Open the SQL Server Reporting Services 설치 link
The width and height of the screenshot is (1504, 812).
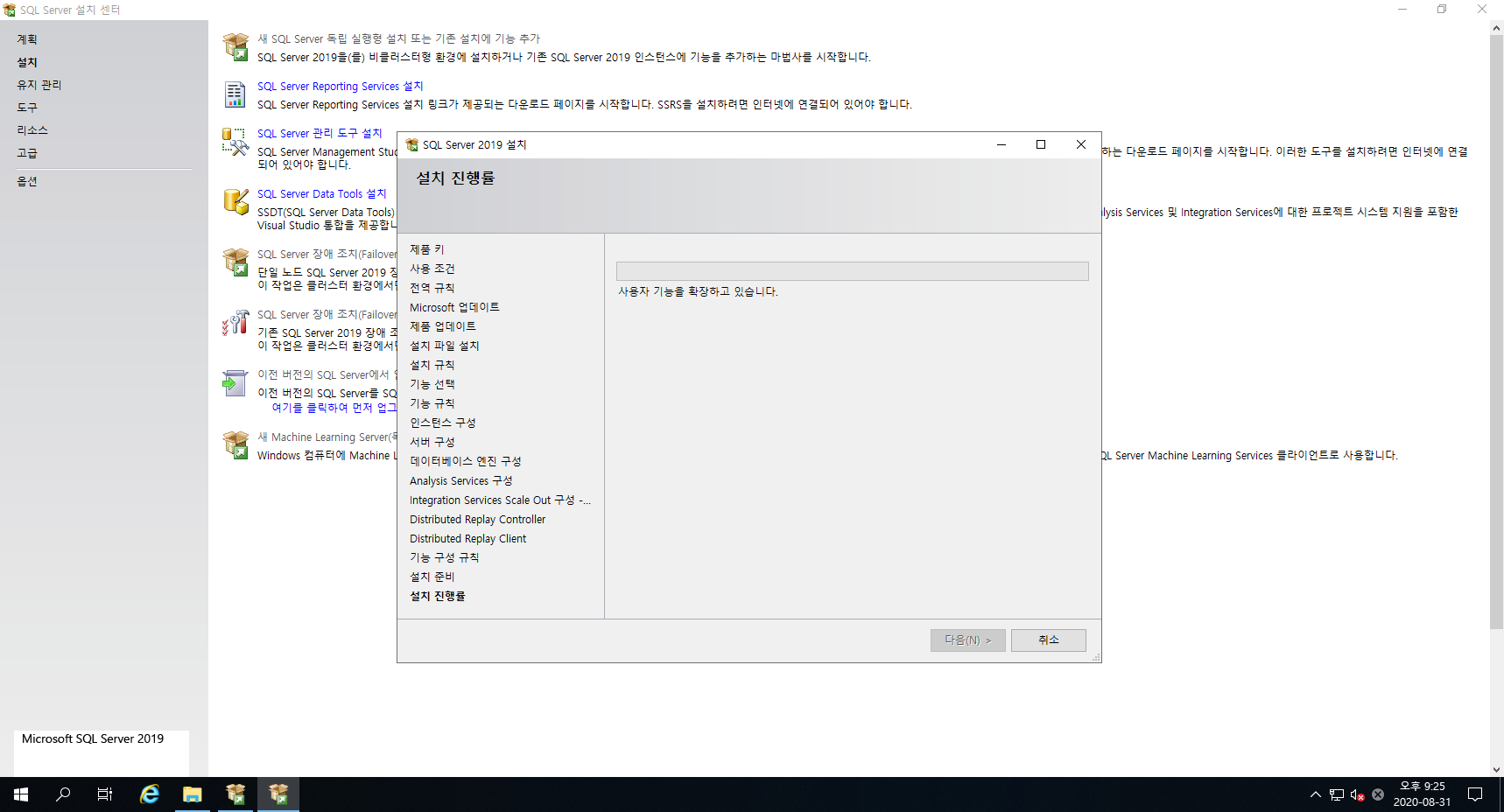pyautogui.click(x=340, y=86)
